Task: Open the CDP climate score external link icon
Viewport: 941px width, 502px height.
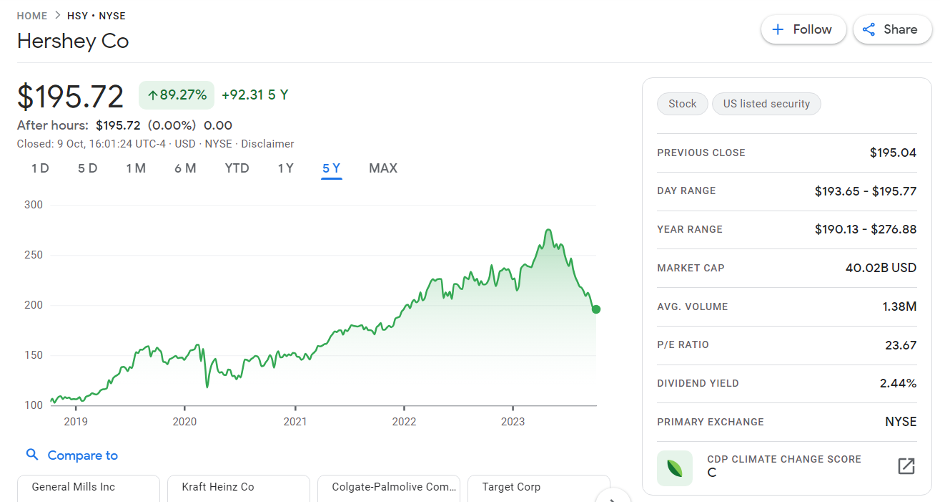Action: coord(905,466)
